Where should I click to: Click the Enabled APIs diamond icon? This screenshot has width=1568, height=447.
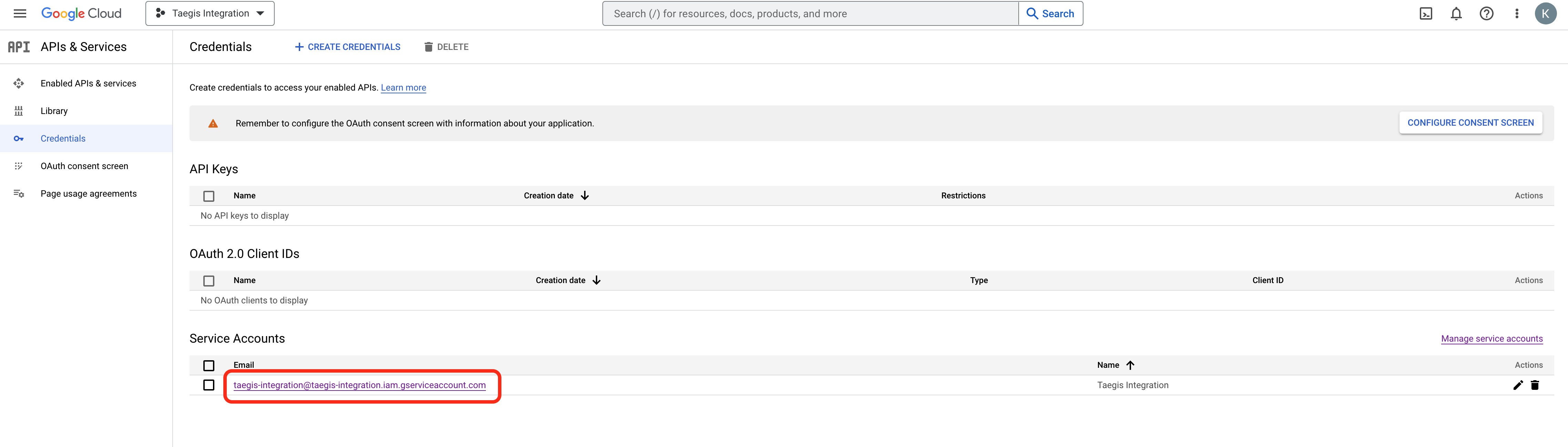pos(19,83)
